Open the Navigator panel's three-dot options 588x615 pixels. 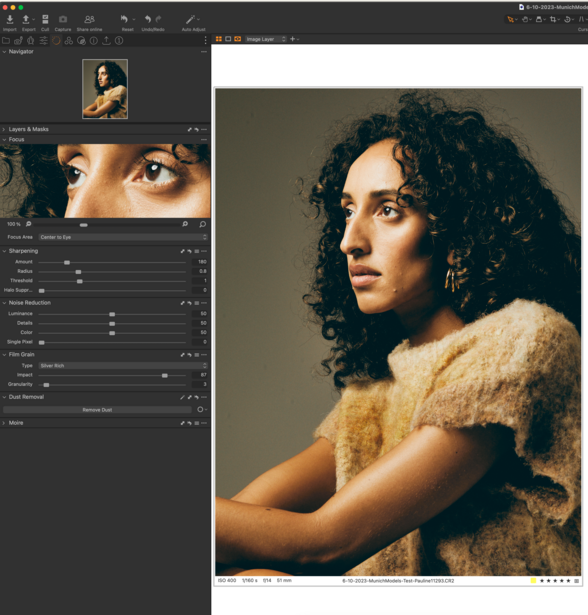[204, 52]
